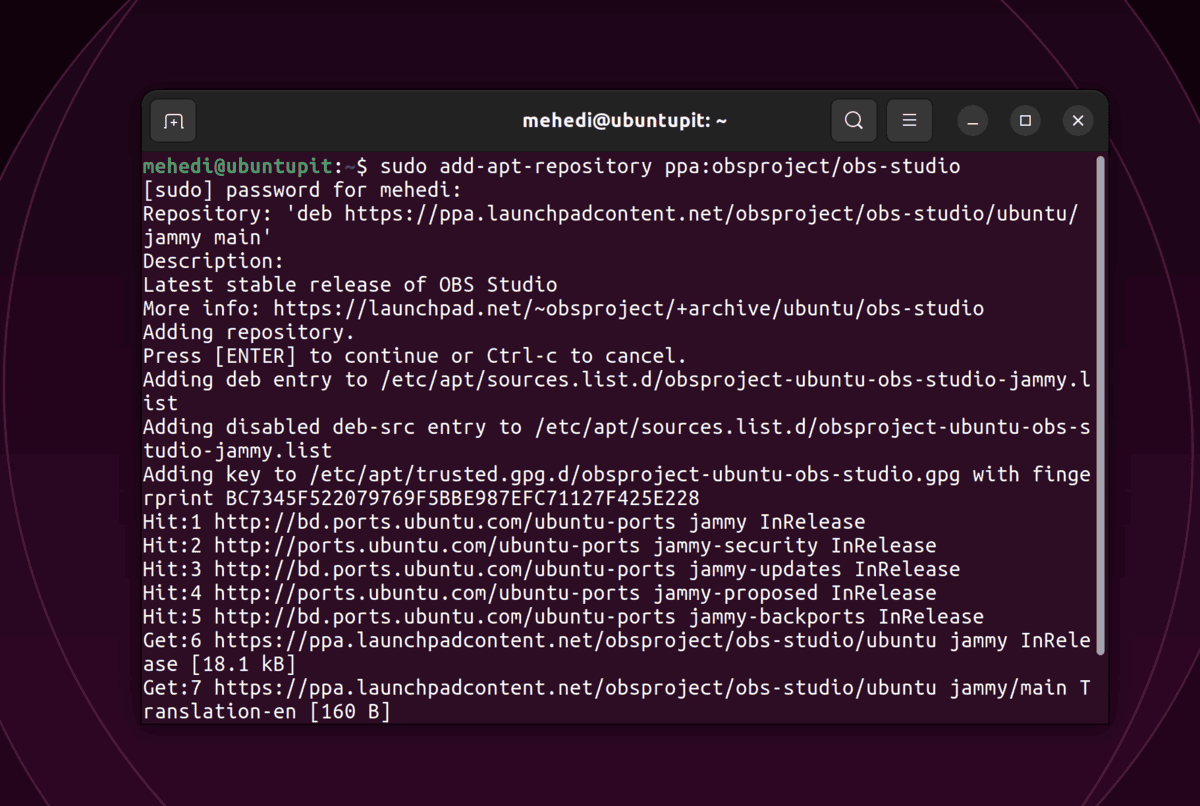Click the 'ase [18.1 kB]' text

pyautogui.click(x=219, y=664)
